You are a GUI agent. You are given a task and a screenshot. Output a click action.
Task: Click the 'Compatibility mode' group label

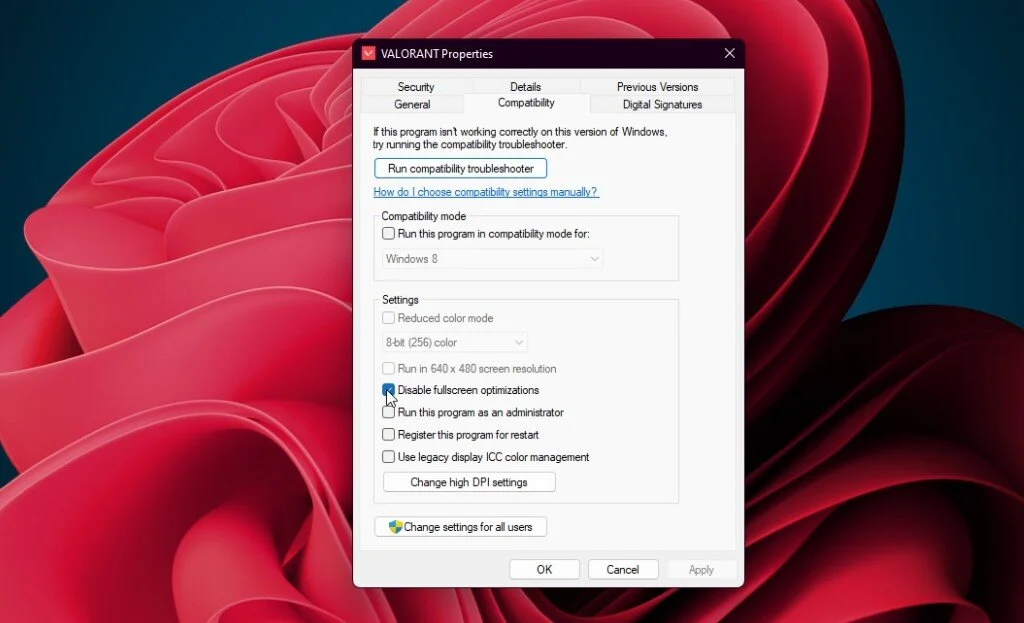click(x=424, y=216)
